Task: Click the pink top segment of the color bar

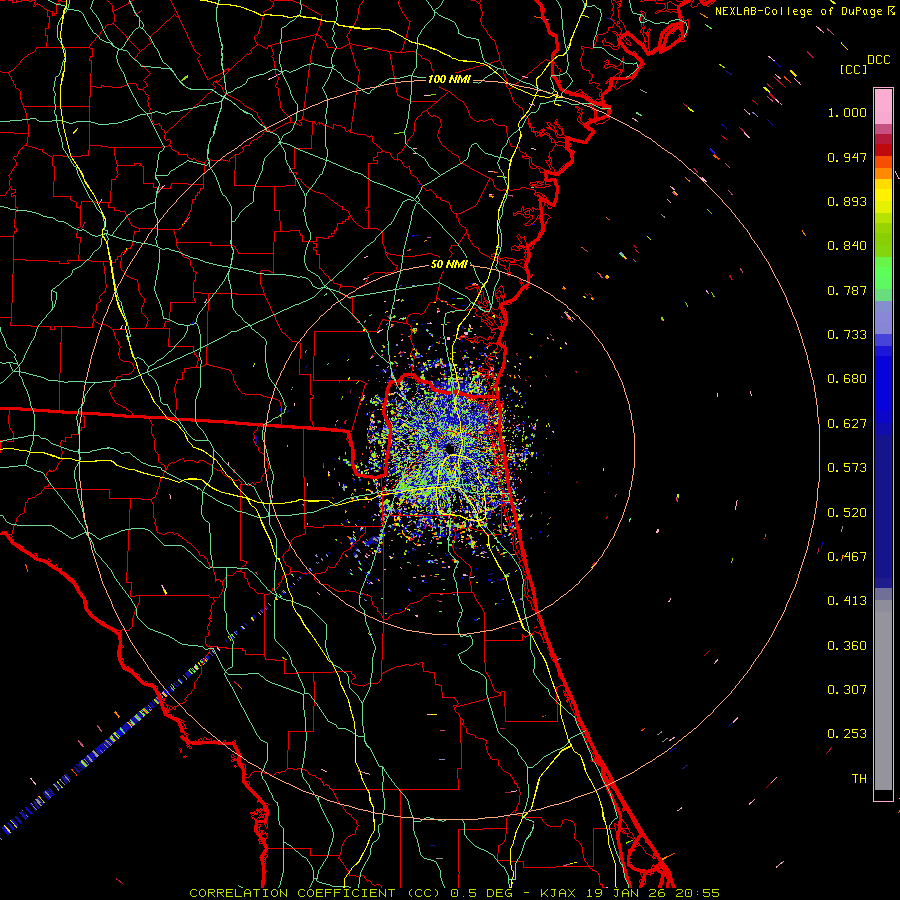Action: pos(883,107)
